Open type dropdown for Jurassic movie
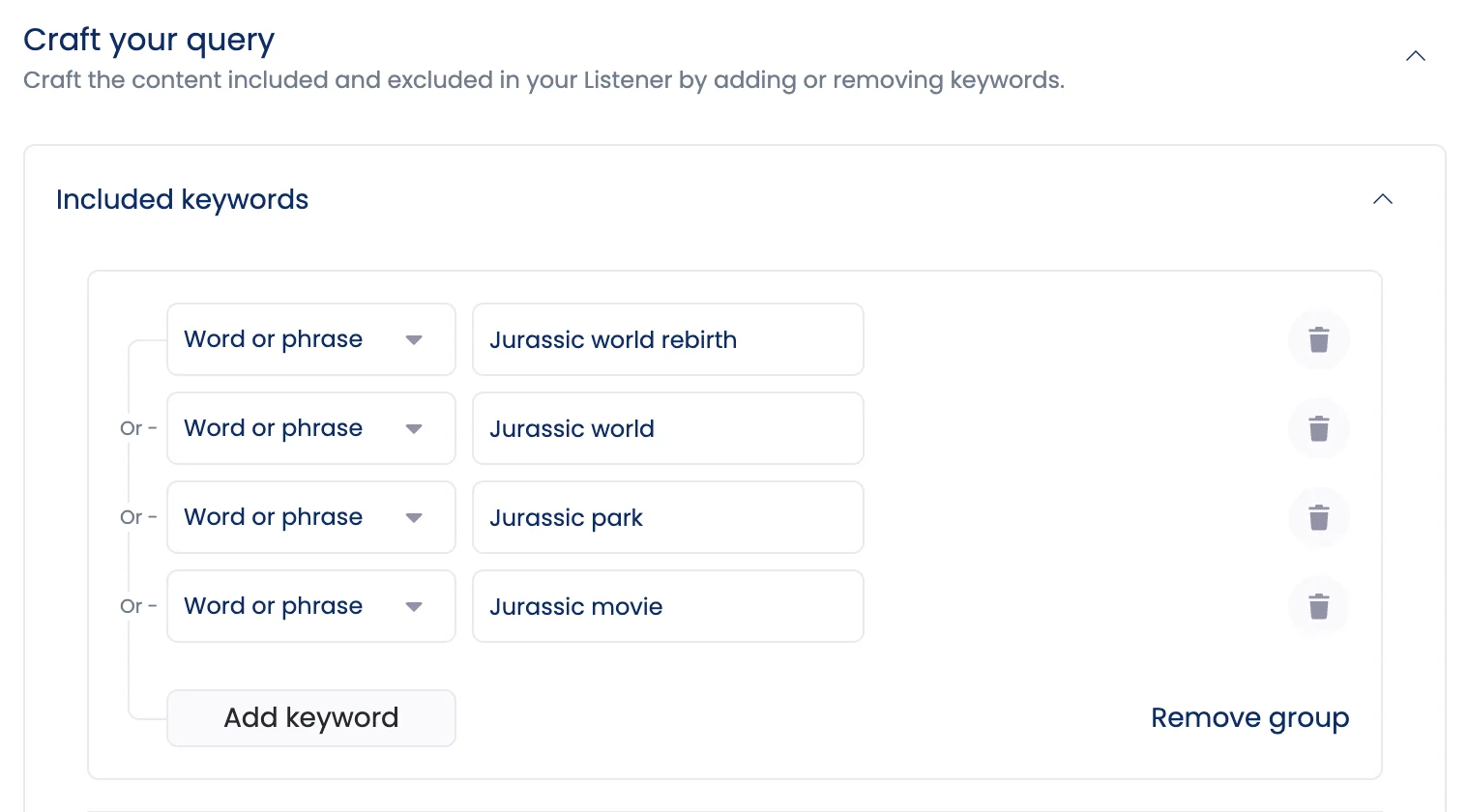The image size is (1468, 812). (311, 606)
